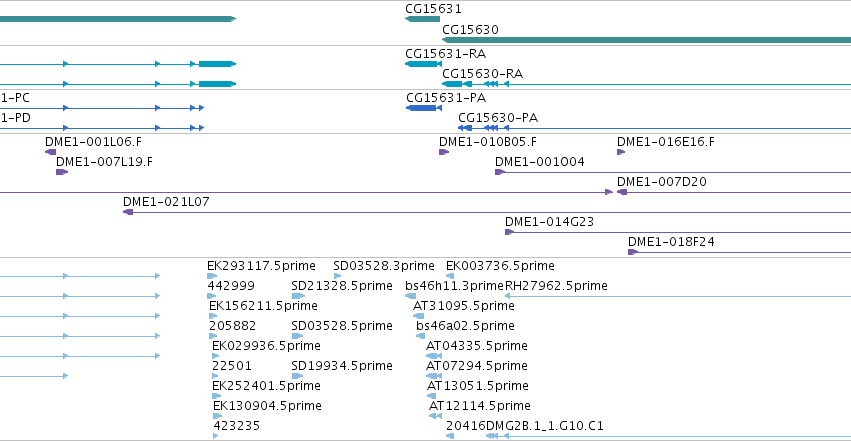This screenshot has height=441, width=851.
Task: Click the EK293117.5prime EST glyph
Action: click(212, 276)
